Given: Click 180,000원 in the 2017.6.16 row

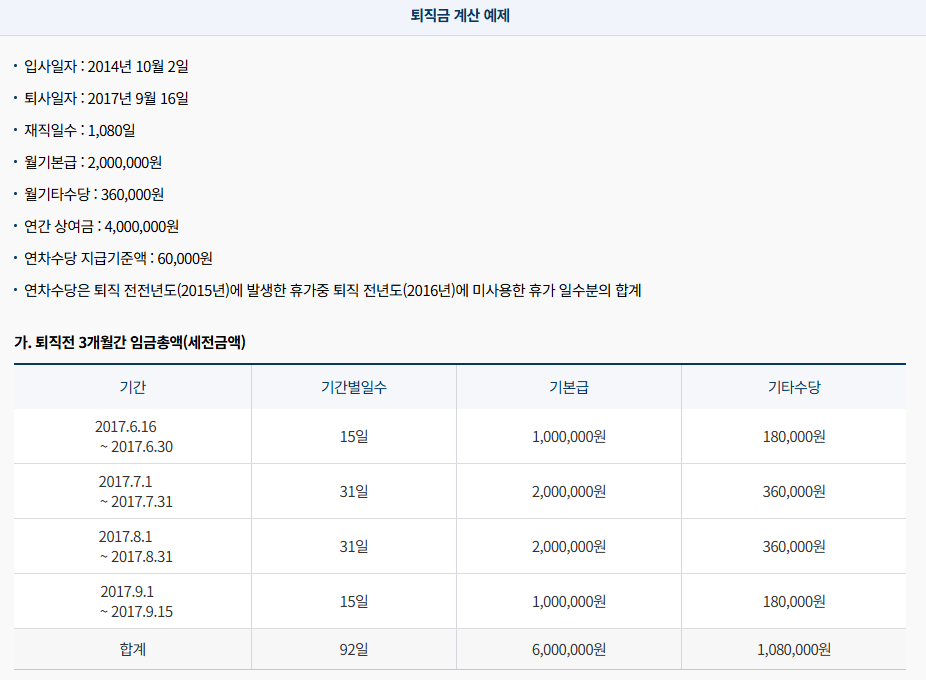Looking at the screenshot, I should [794, 437].
